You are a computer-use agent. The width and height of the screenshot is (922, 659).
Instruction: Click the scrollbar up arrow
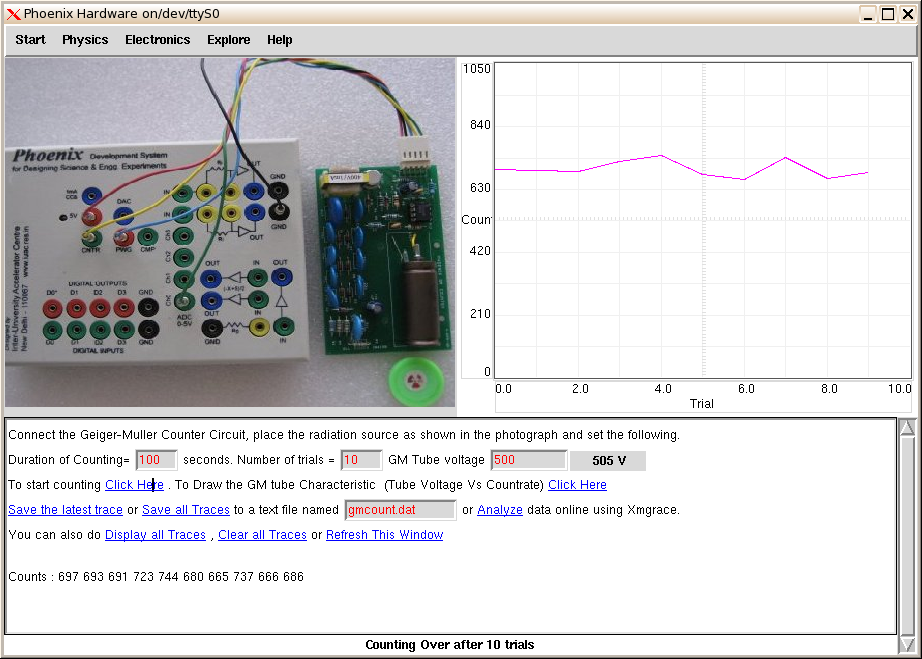point(907,427)
